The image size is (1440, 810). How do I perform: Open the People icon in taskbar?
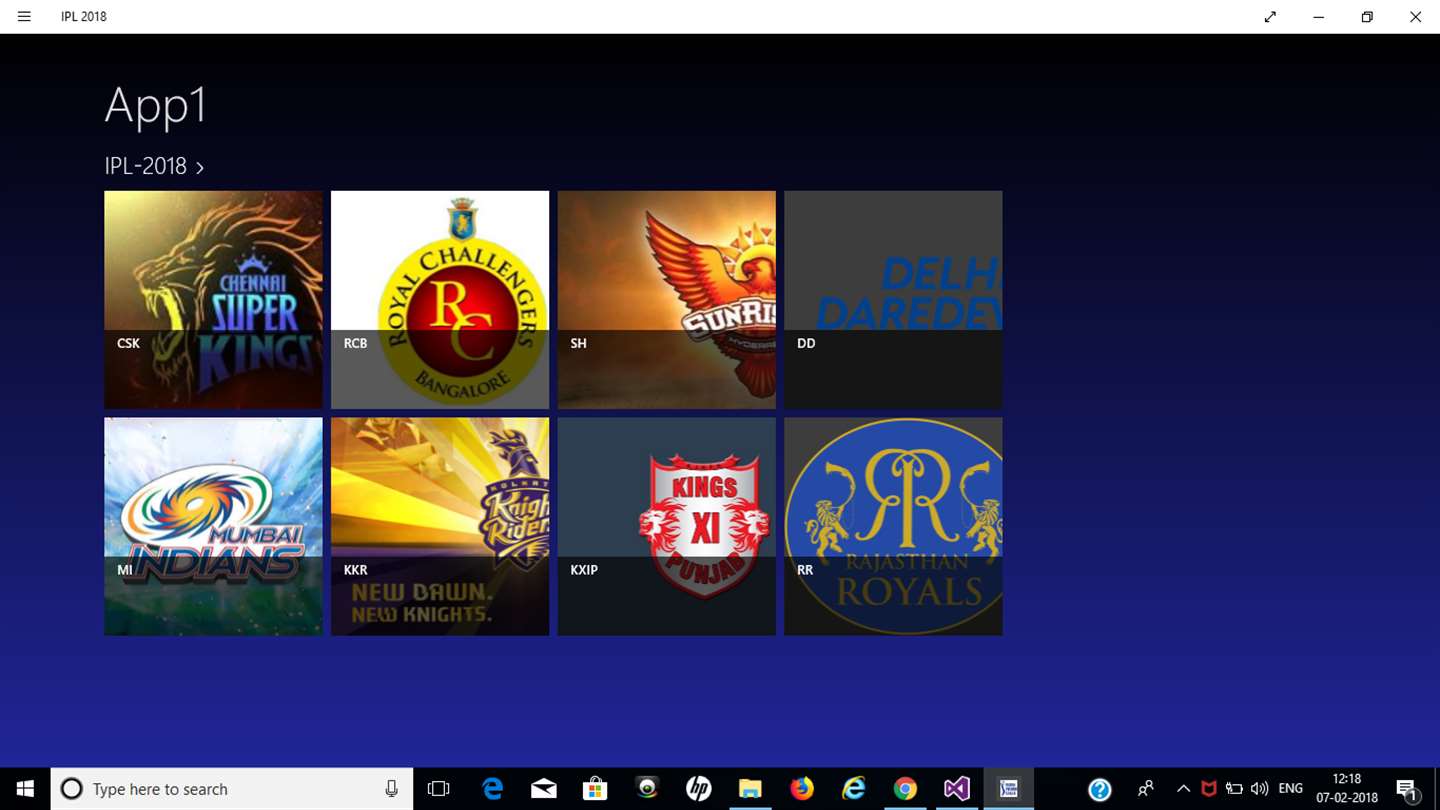point(1146,789)
